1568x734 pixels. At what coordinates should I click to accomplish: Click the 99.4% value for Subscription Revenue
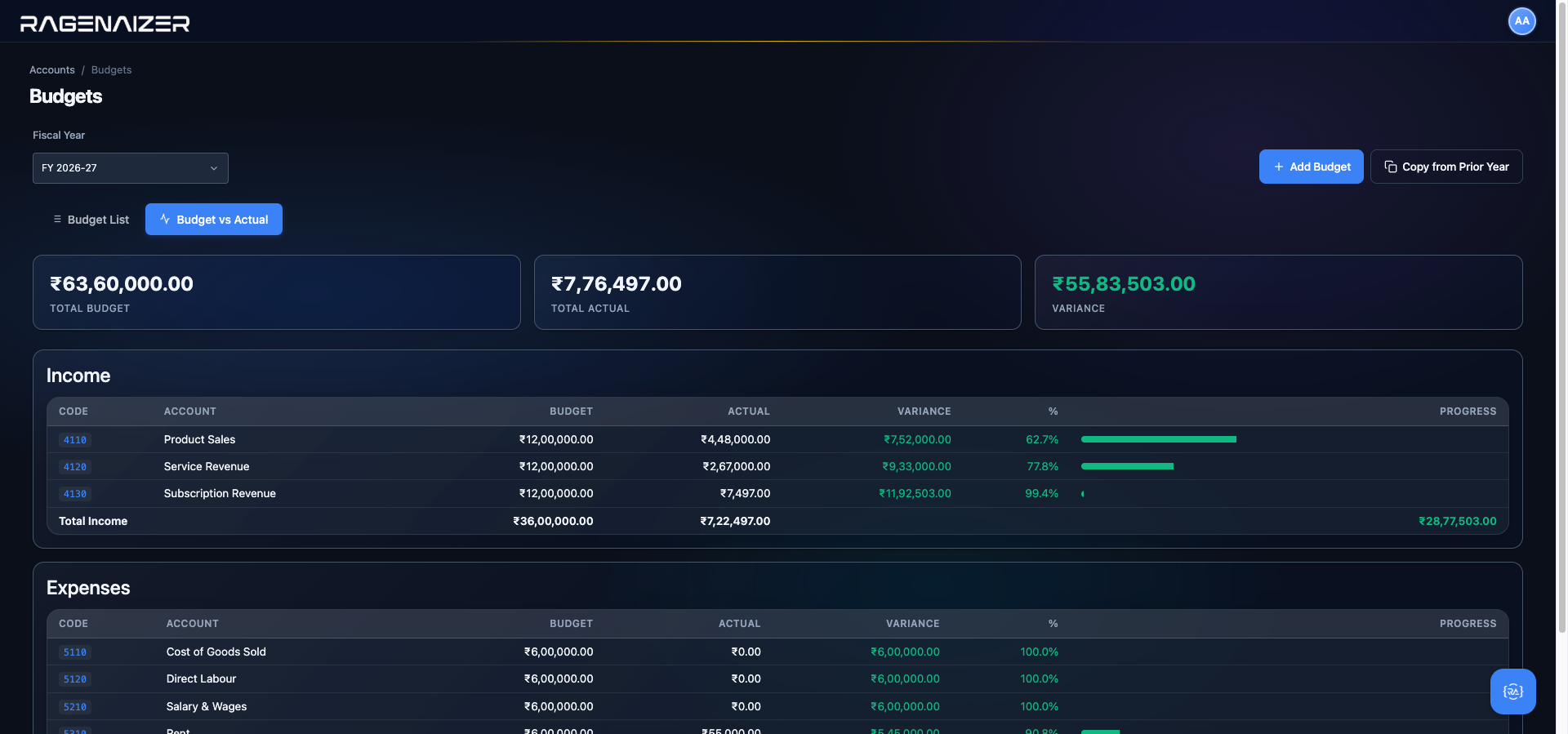[x=1041, y=493]
